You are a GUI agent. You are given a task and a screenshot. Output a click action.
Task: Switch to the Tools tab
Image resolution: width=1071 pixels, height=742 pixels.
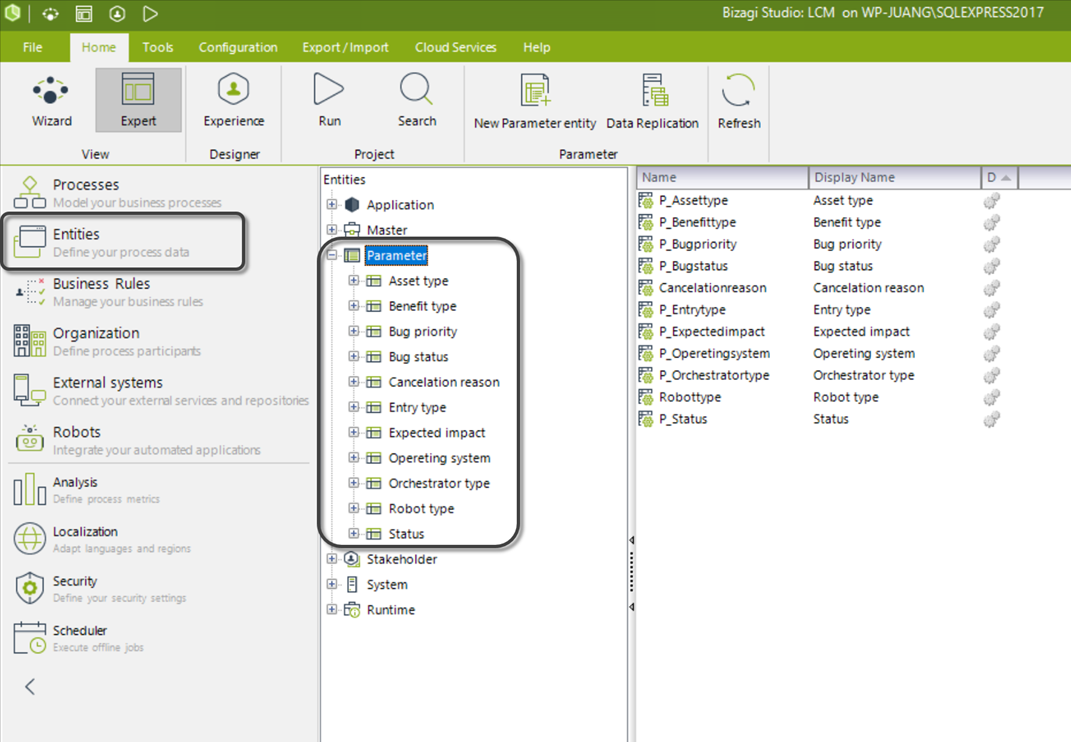coord(158,47)
